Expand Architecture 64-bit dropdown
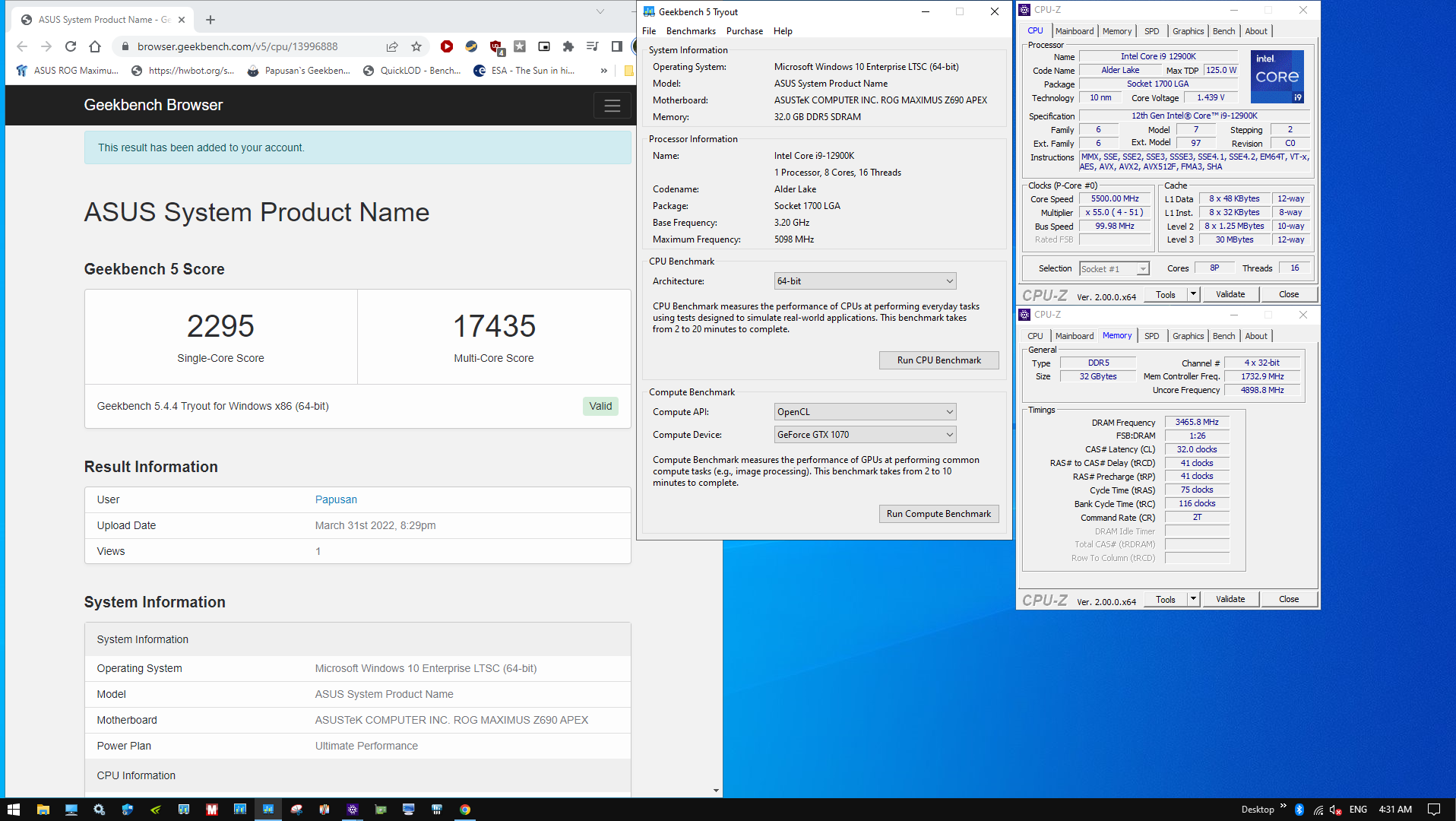Viewport: 1456px width, 821px height. (x=865, y=281)
